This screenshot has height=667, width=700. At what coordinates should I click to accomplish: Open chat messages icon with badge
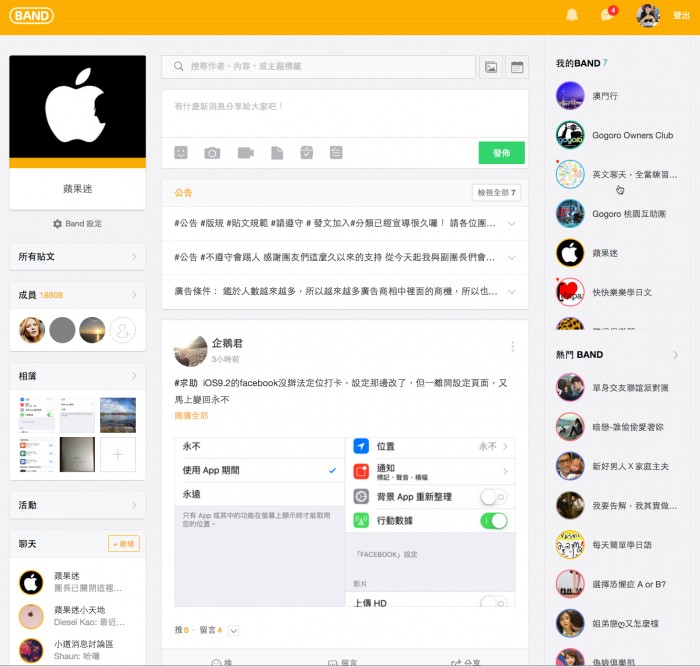608,15
